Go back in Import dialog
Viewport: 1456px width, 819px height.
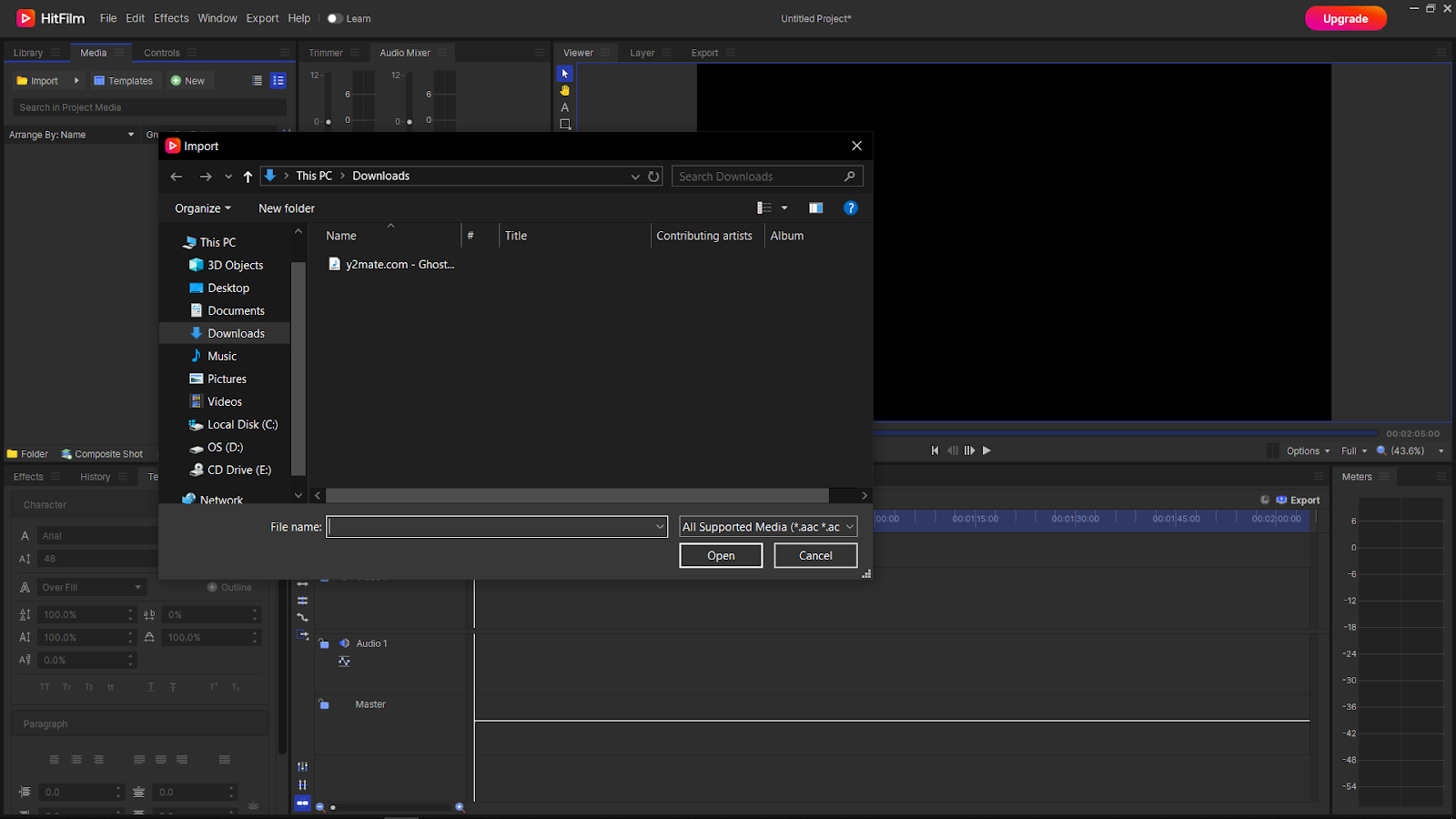point(177,177)
